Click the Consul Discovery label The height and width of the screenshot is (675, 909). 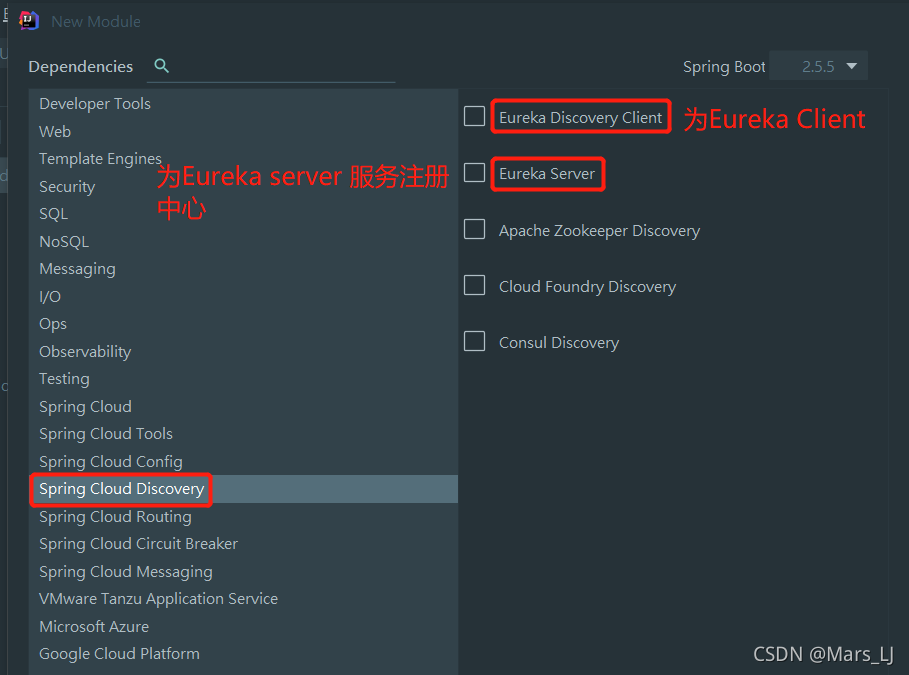[x=559, y=343]
